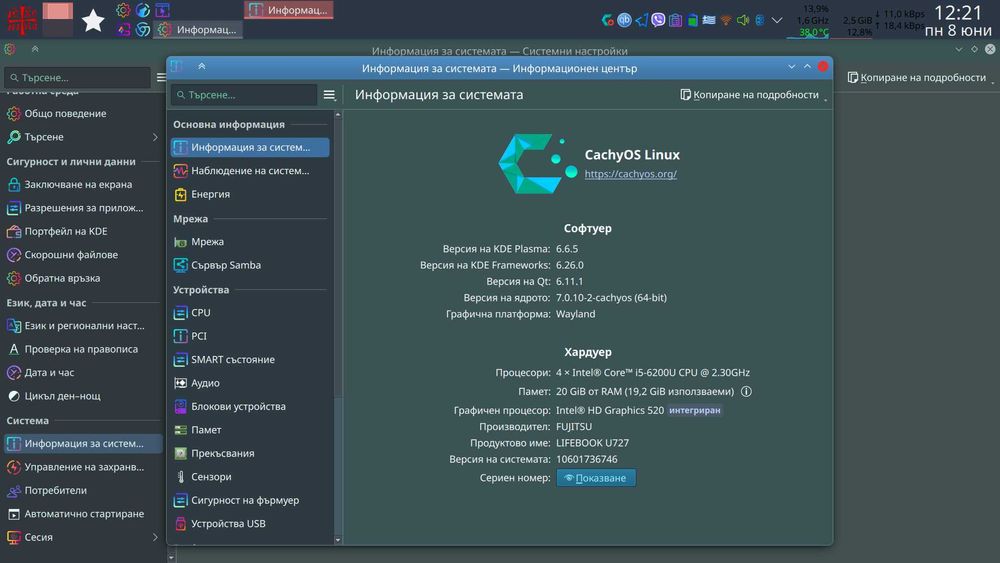Open the Памет info page
This screenshot has height=563, width=1000.
[249, 430]
